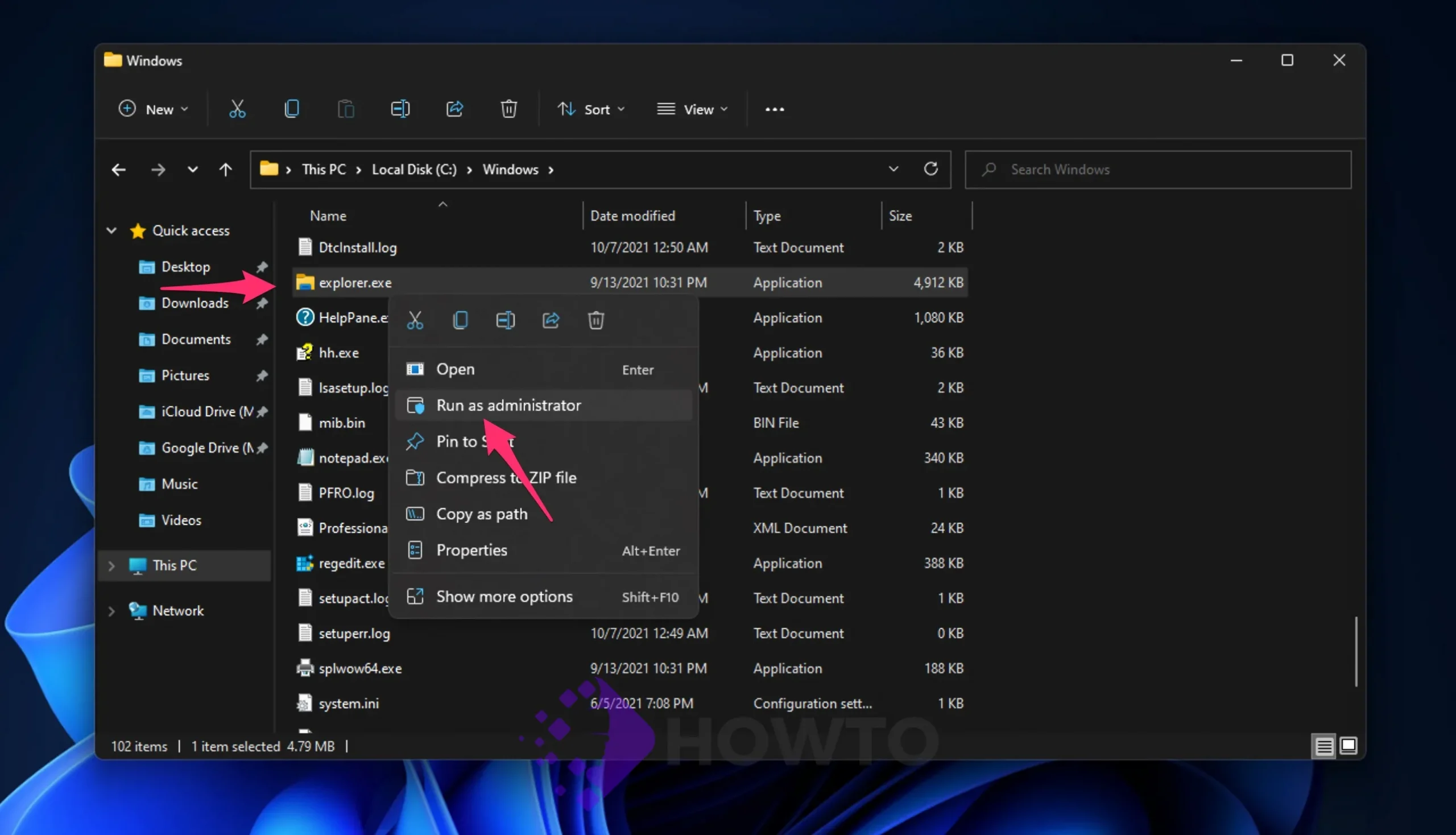Choose Copy as path
This screenshot has width=1456, height=835.
pyautogui.click(x=544, y=514)
